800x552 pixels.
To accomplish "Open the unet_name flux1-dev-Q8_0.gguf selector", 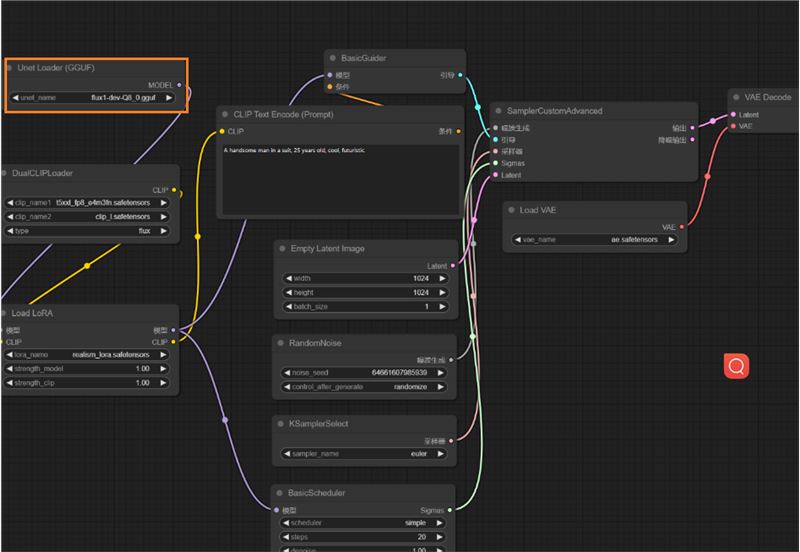I will click(92, 97).
